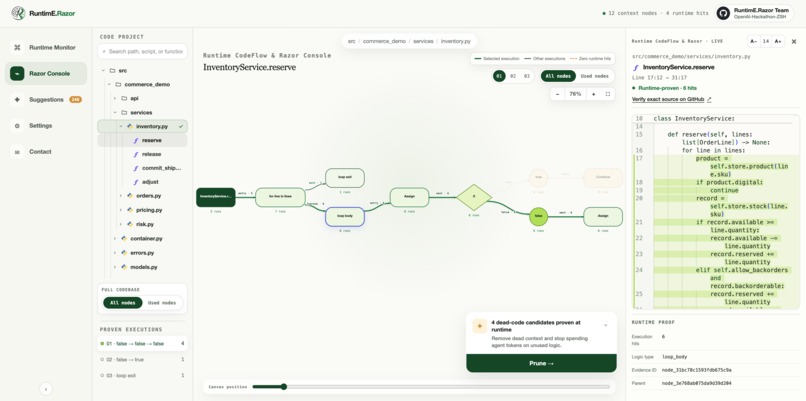Click the Settings gear icon
Viewport: 806px width, 401px height.
pos(17,126)
